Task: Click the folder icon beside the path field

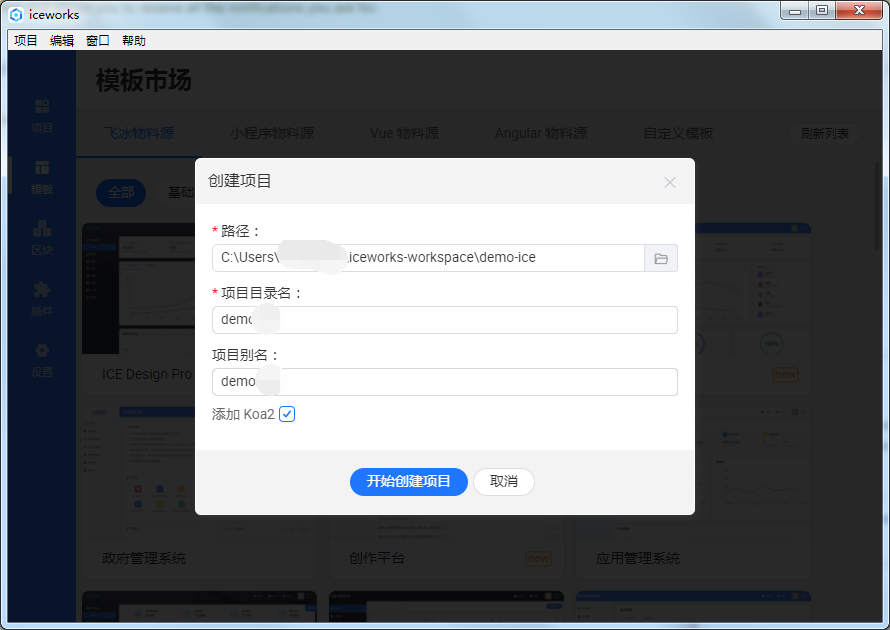Action: click(x=661, y=257)
